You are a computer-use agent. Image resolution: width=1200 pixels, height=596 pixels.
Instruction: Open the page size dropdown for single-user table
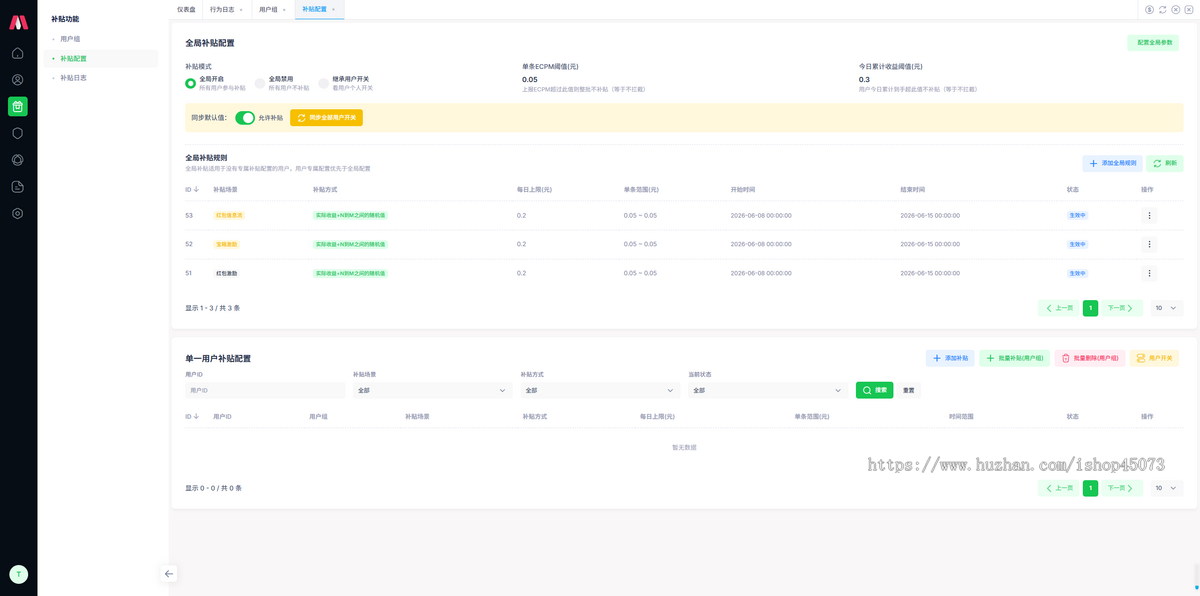(x=1166, y=488)
